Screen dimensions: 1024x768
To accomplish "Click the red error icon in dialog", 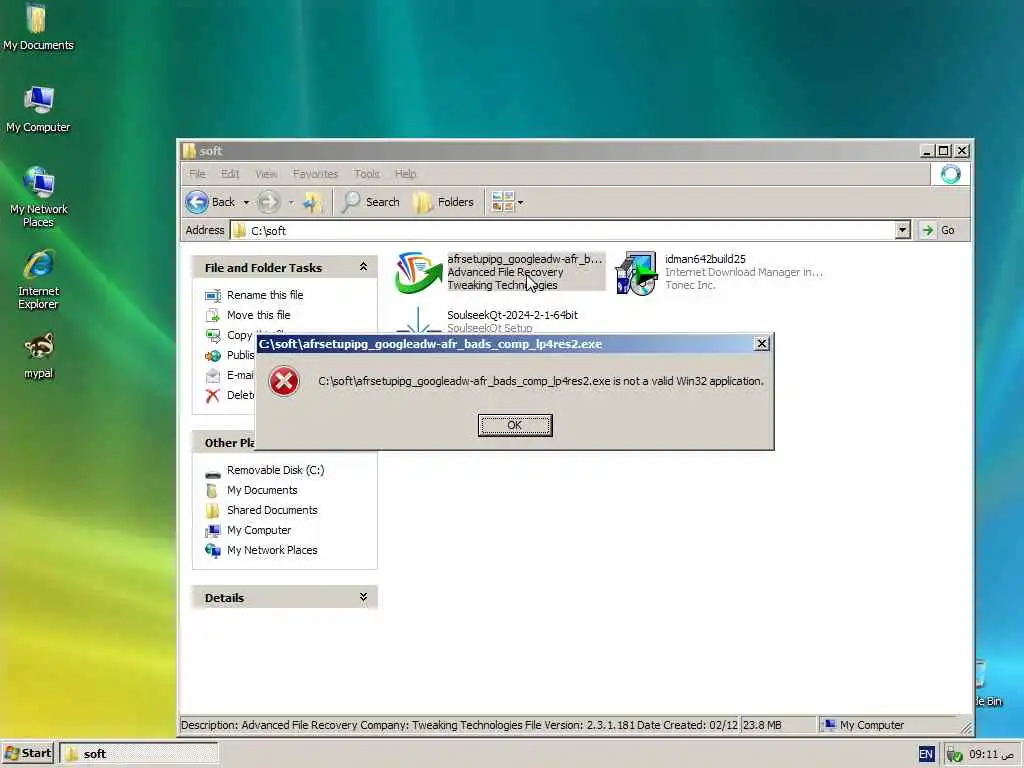I will tap(284, 381).
